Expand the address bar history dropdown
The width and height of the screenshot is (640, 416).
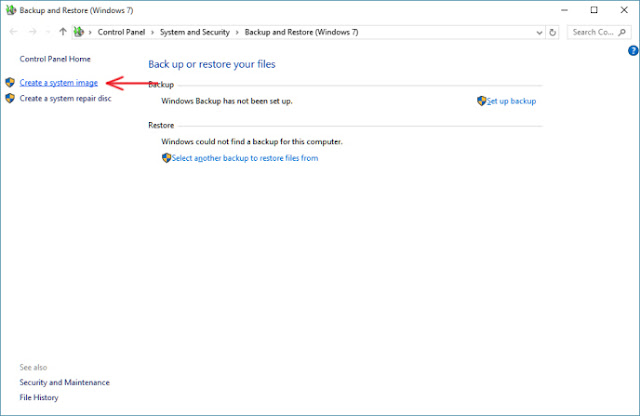[x=539, y=32]
